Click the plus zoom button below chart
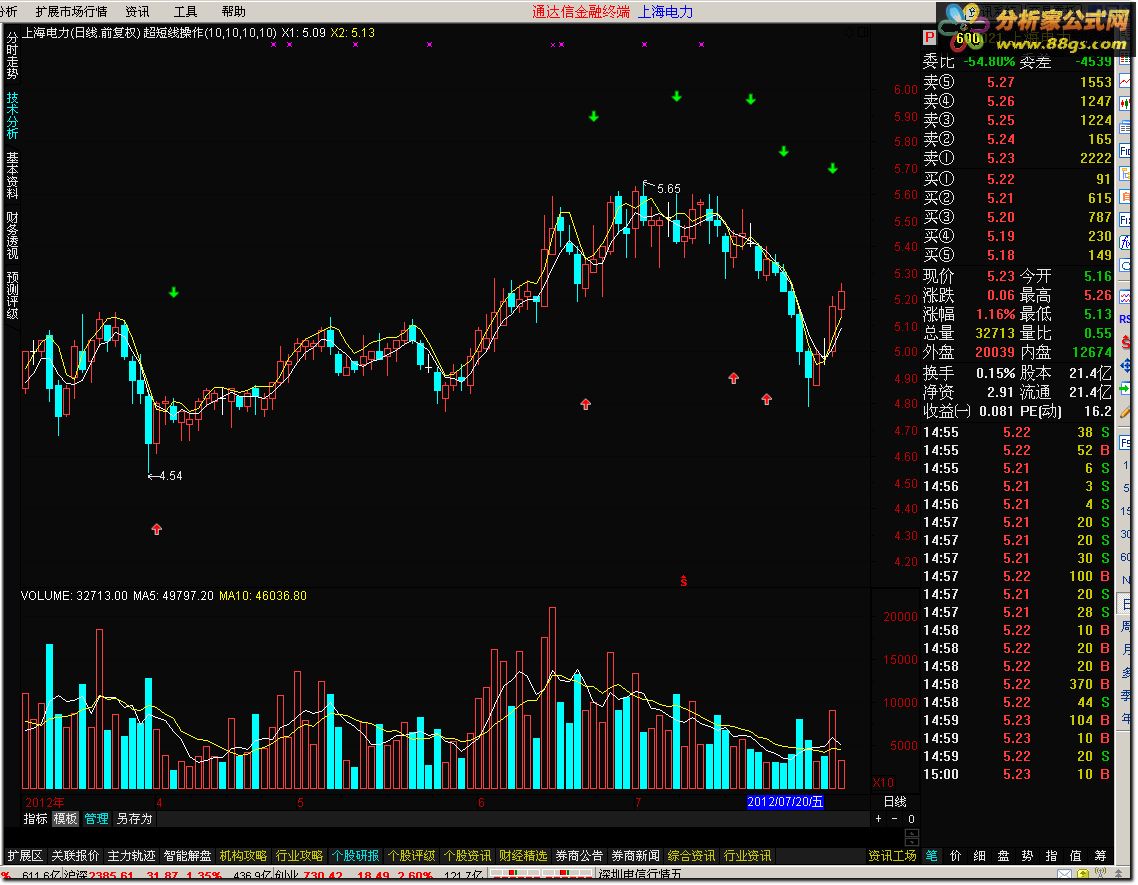The image size is (1138, 885). click(878, 819)
